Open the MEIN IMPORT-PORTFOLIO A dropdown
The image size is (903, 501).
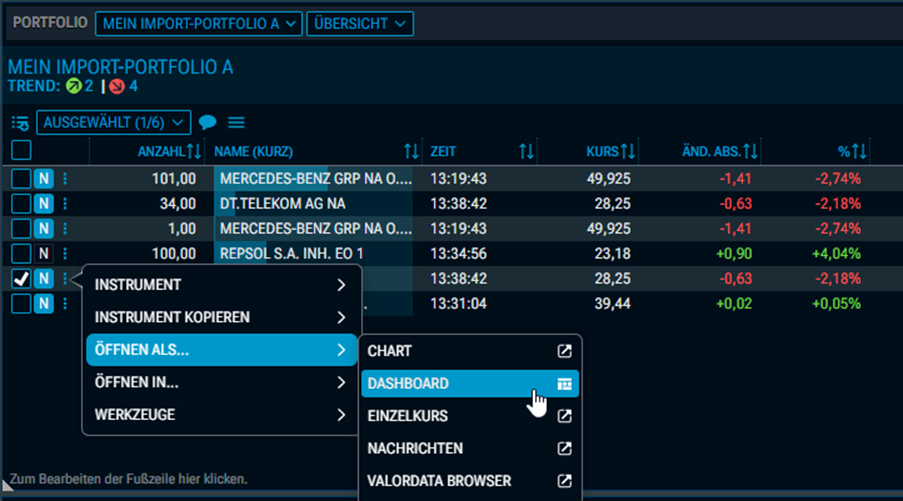pos(199,24)
